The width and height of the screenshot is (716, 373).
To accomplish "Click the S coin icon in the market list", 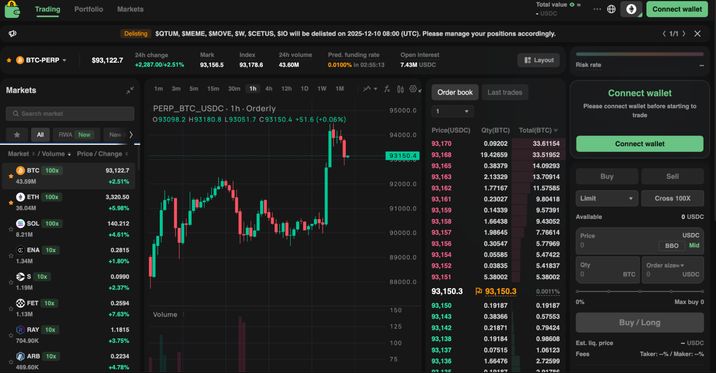I will click(x=21, y=276).
